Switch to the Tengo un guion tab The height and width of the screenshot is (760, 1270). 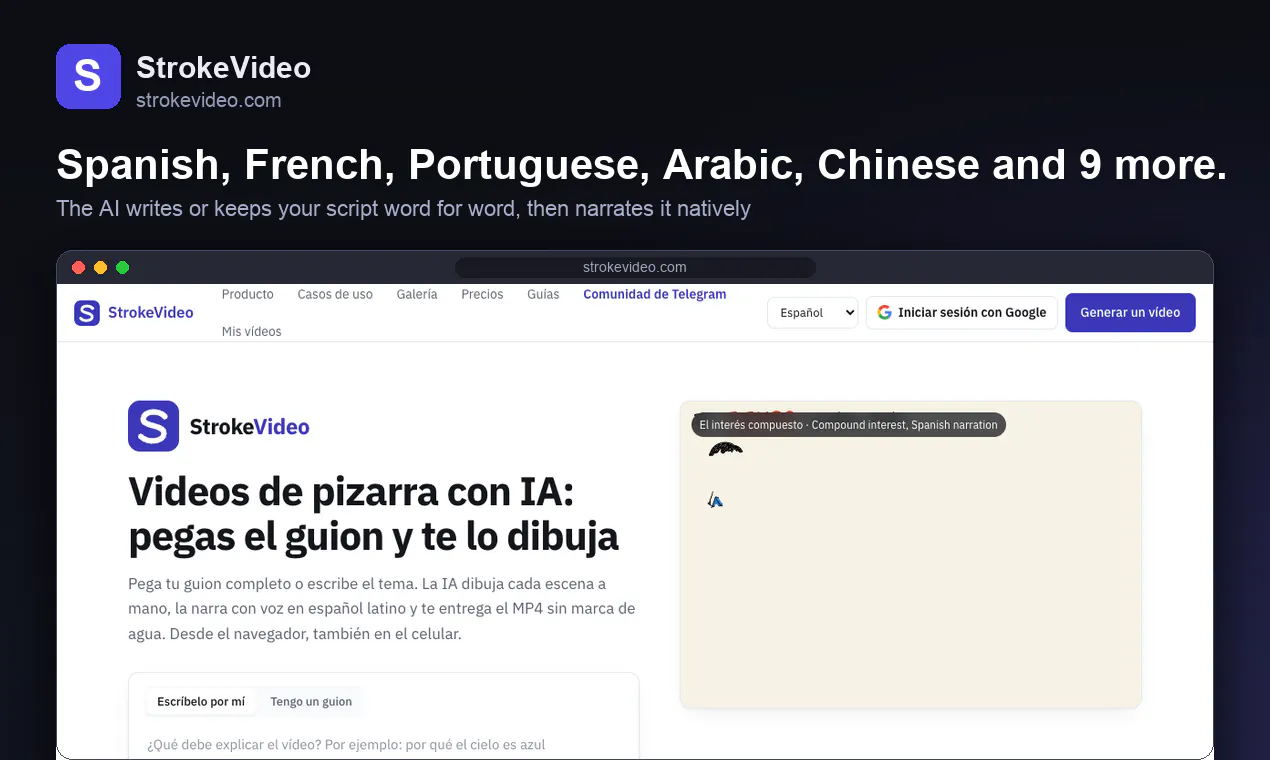pos(311,701)
